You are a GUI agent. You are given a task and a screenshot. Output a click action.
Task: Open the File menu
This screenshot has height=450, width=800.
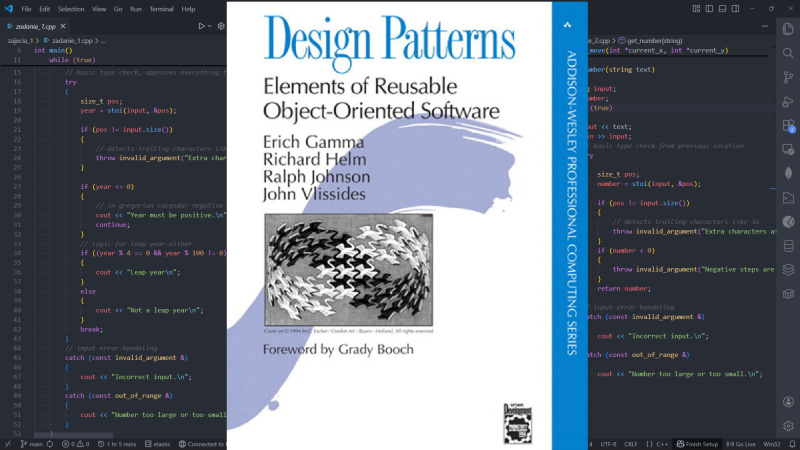(26, 9)
